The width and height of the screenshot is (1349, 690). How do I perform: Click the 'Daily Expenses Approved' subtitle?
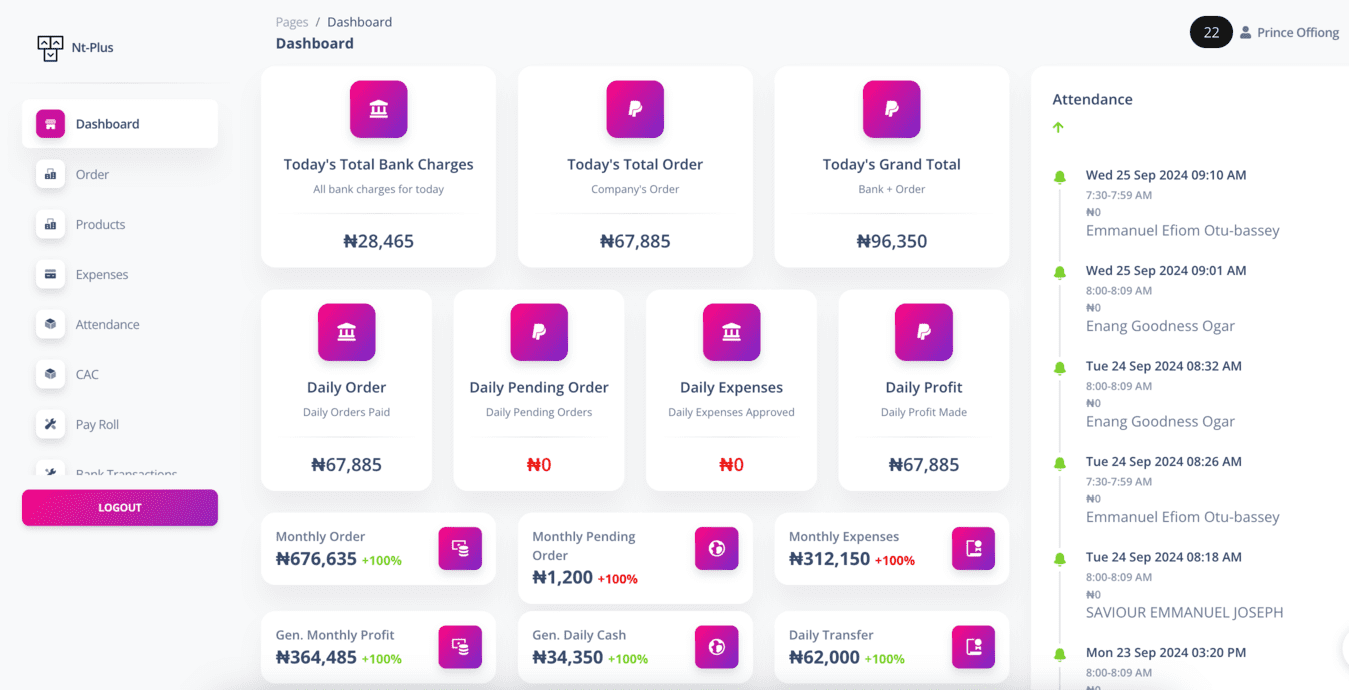(731, 412)
